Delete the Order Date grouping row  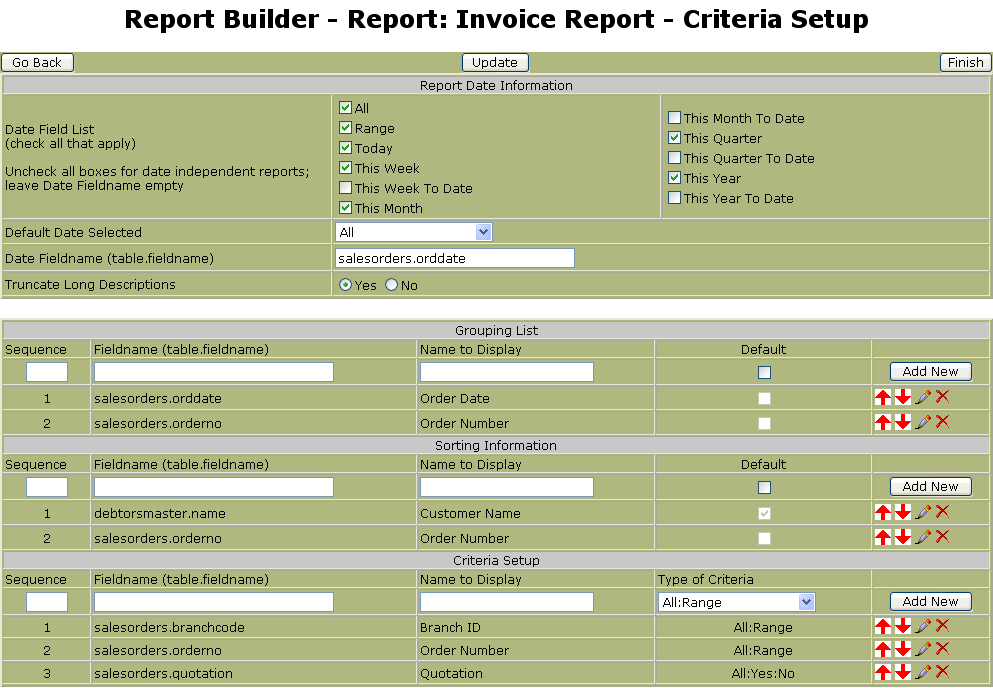click(x=942, y=398)
